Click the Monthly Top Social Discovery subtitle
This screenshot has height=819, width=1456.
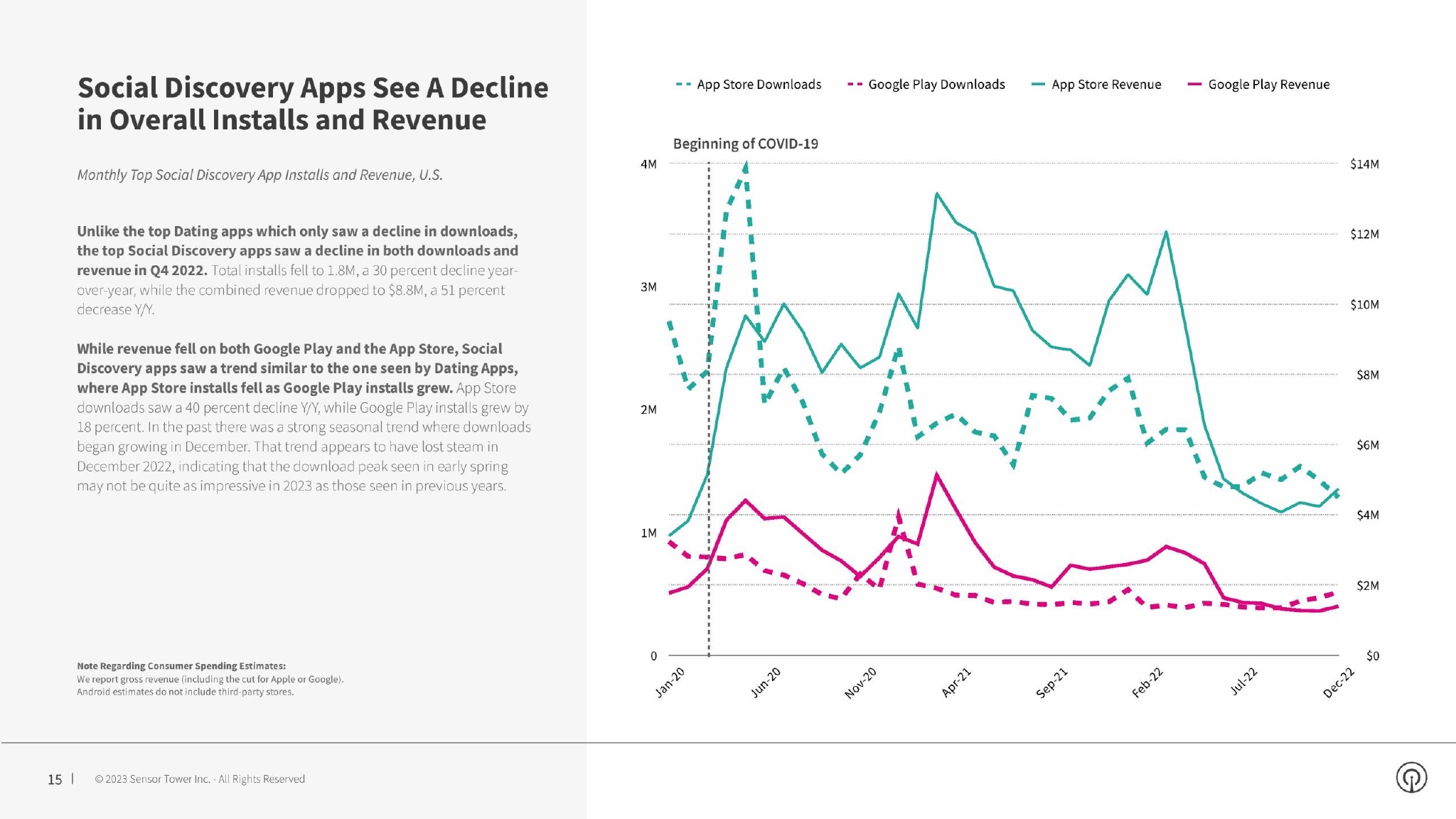coord(259,175)
